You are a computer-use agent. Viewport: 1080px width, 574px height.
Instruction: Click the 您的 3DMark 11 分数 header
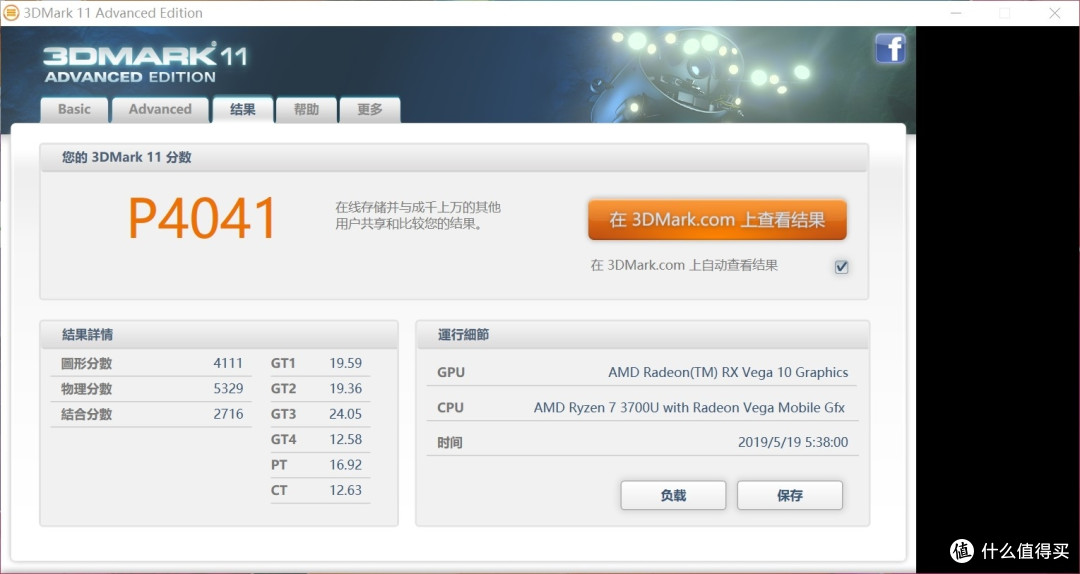(454, 158)
